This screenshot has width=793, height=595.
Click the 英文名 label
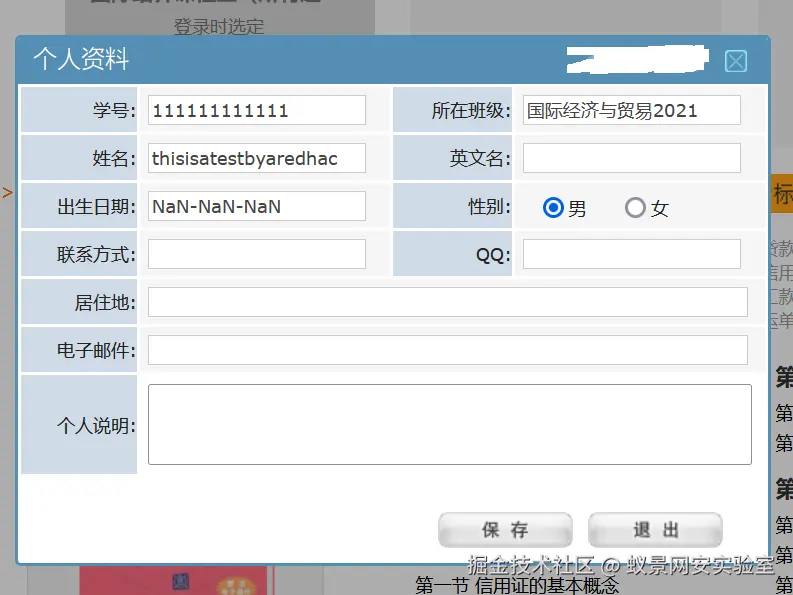pos(480,158)
